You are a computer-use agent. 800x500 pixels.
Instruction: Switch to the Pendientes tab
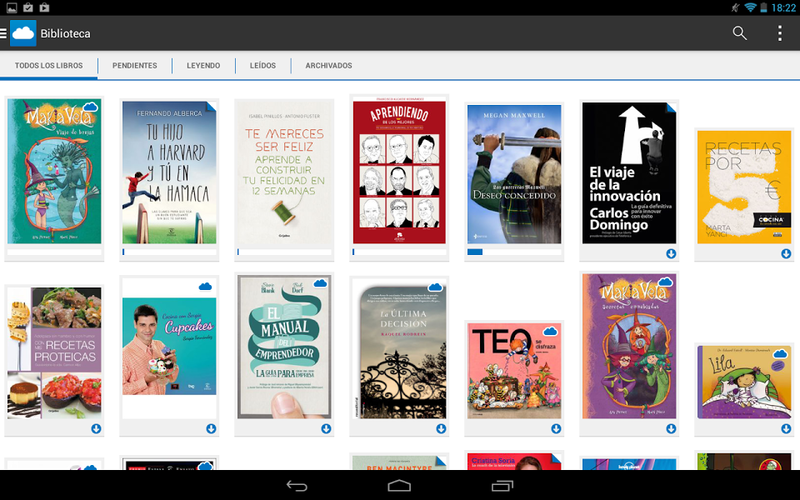click(135, 65)
